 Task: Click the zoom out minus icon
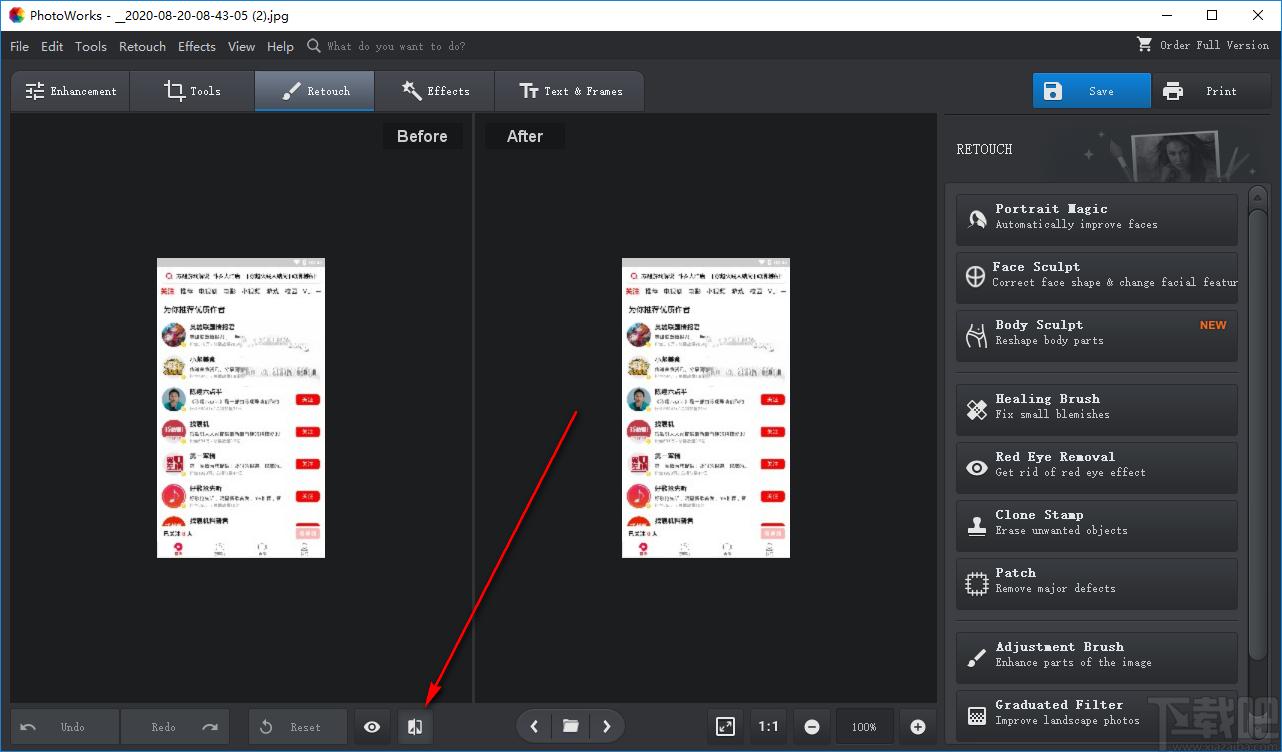(x=812, y=727)
